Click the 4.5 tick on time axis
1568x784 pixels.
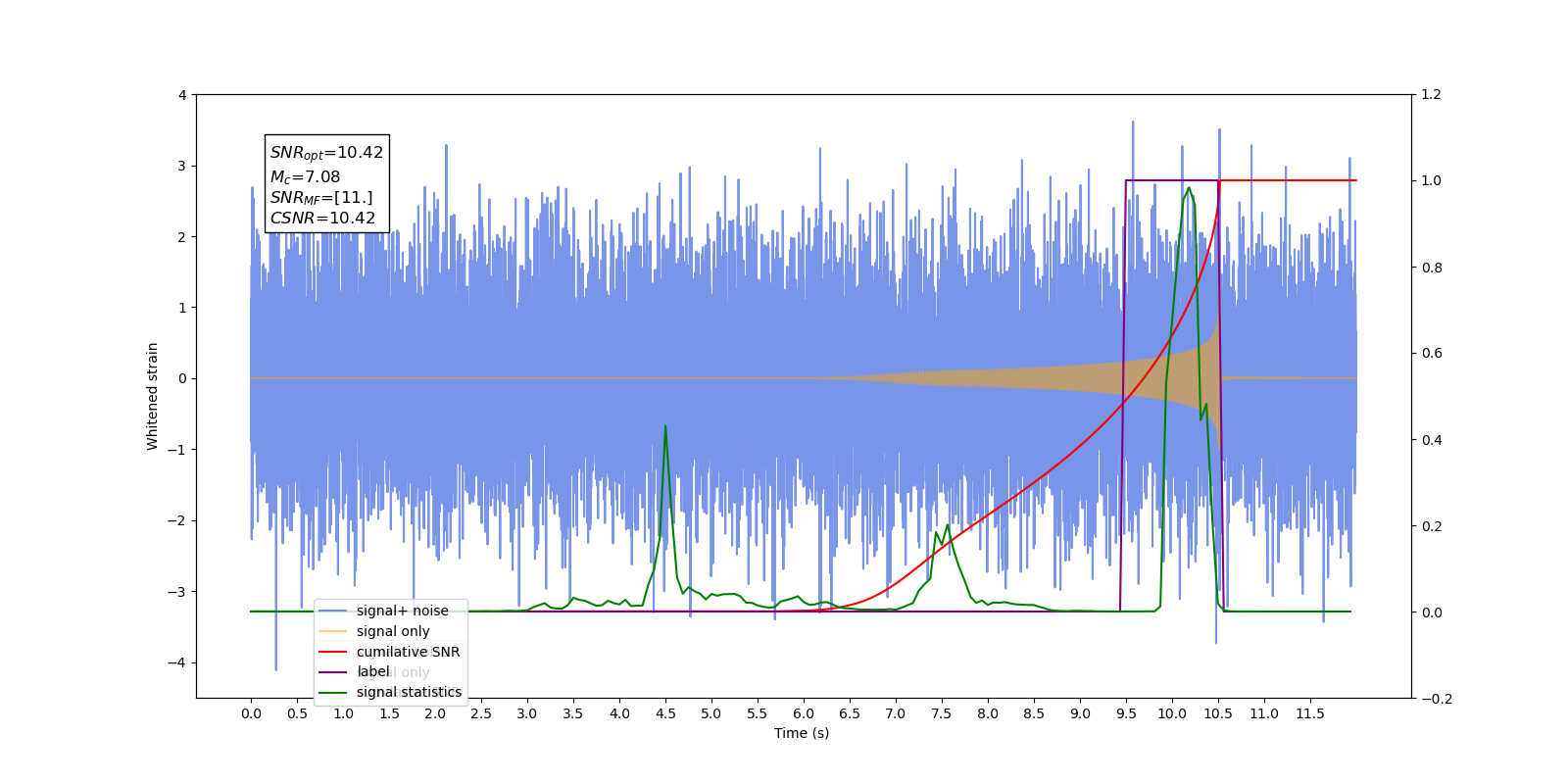coord(665,713)
